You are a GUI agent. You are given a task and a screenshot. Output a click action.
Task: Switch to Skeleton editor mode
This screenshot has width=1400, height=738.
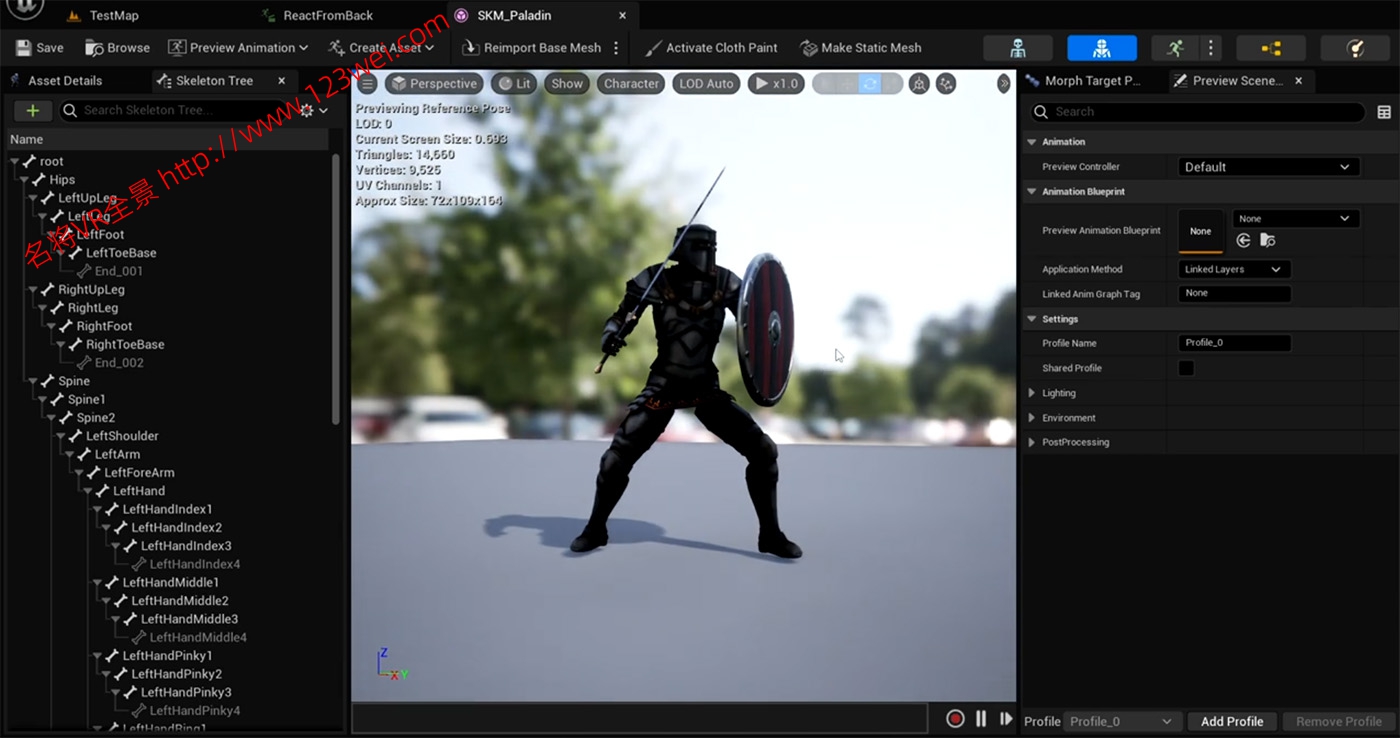1017,48
